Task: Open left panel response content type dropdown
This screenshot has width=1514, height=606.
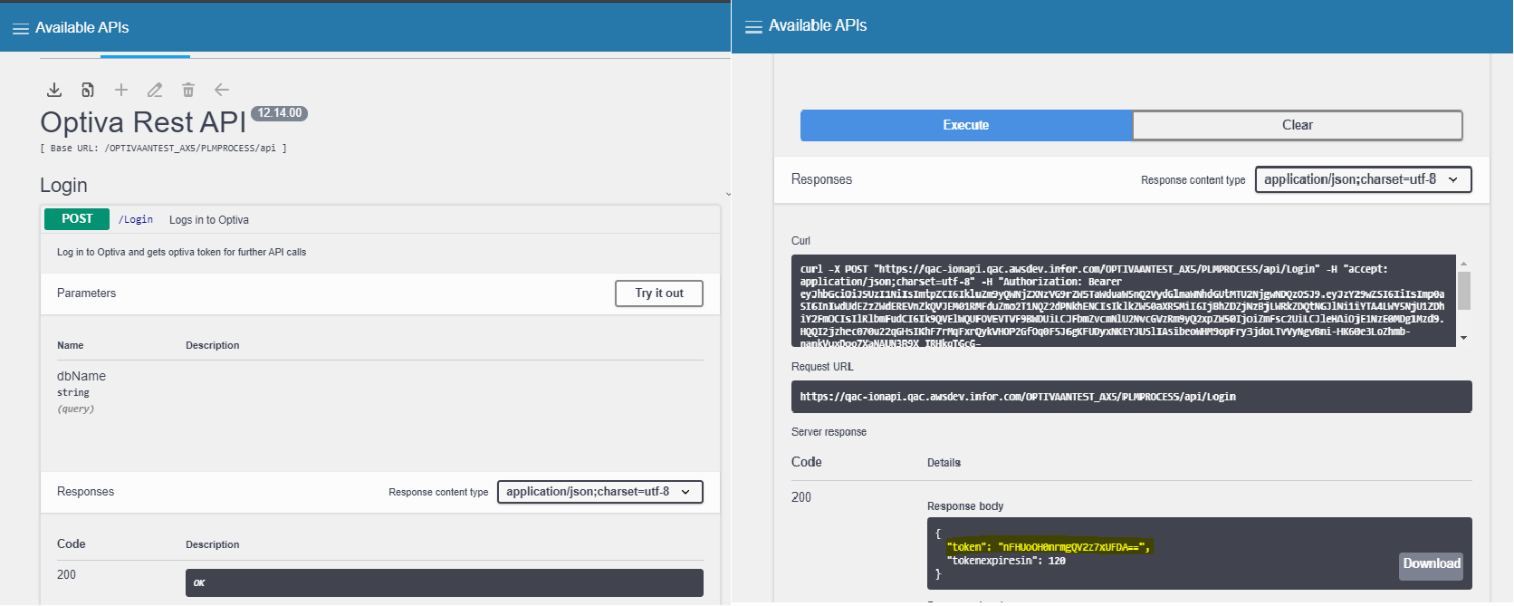Action: click(600, 492)
